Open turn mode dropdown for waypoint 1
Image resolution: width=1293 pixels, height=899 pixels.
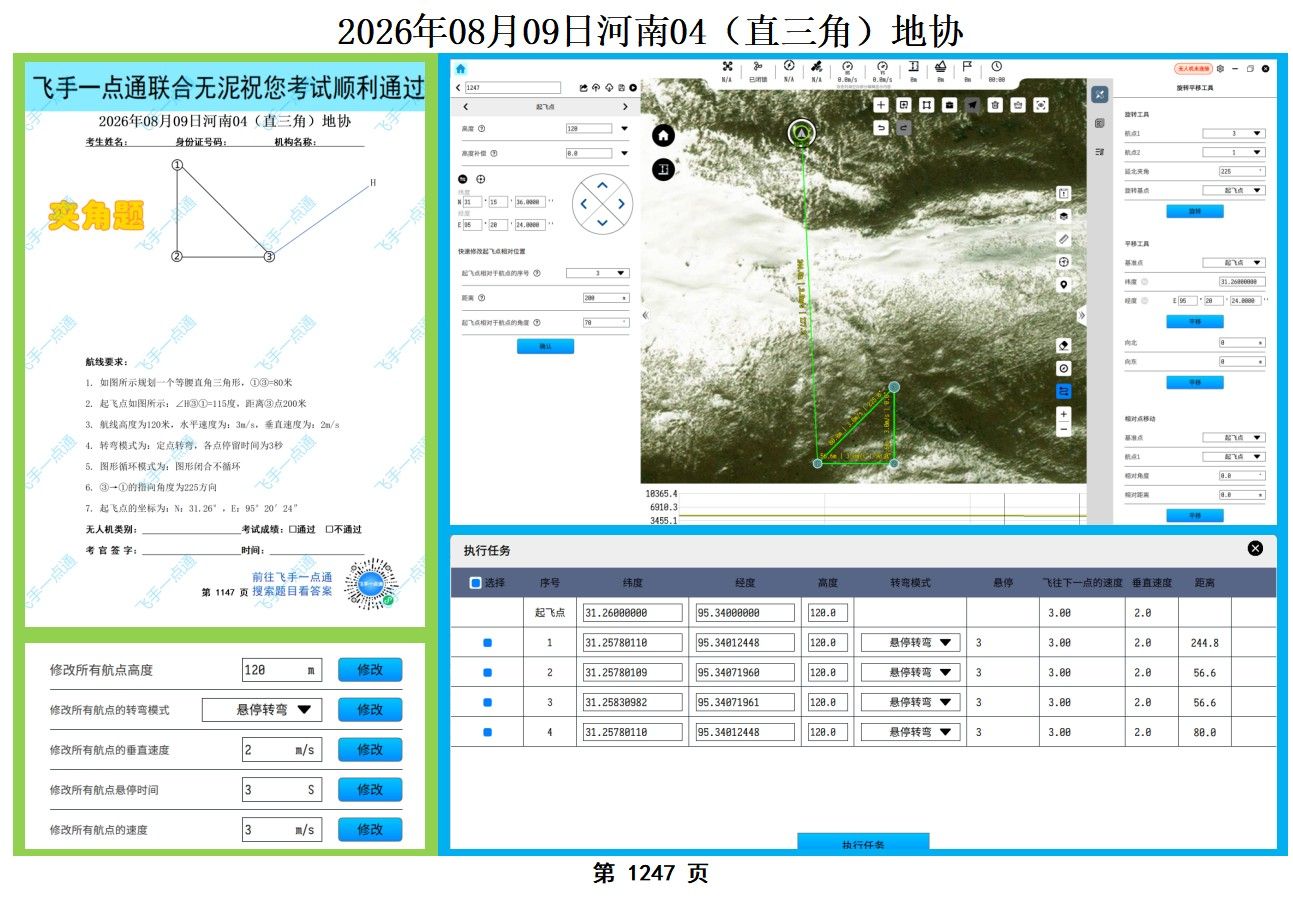[910, 643]
